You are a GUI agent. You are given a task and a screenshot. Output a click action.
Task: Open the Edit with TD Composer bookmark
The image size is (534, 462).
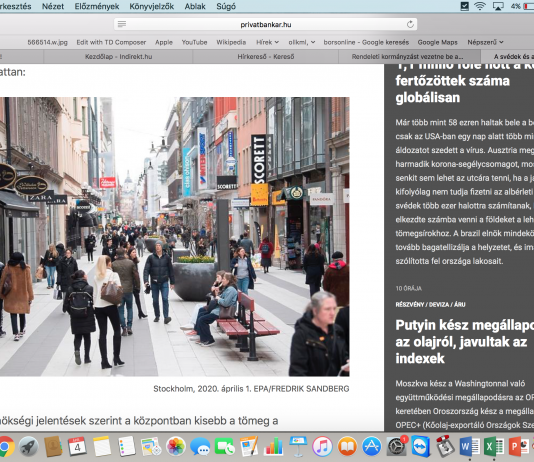coord(111,42)
